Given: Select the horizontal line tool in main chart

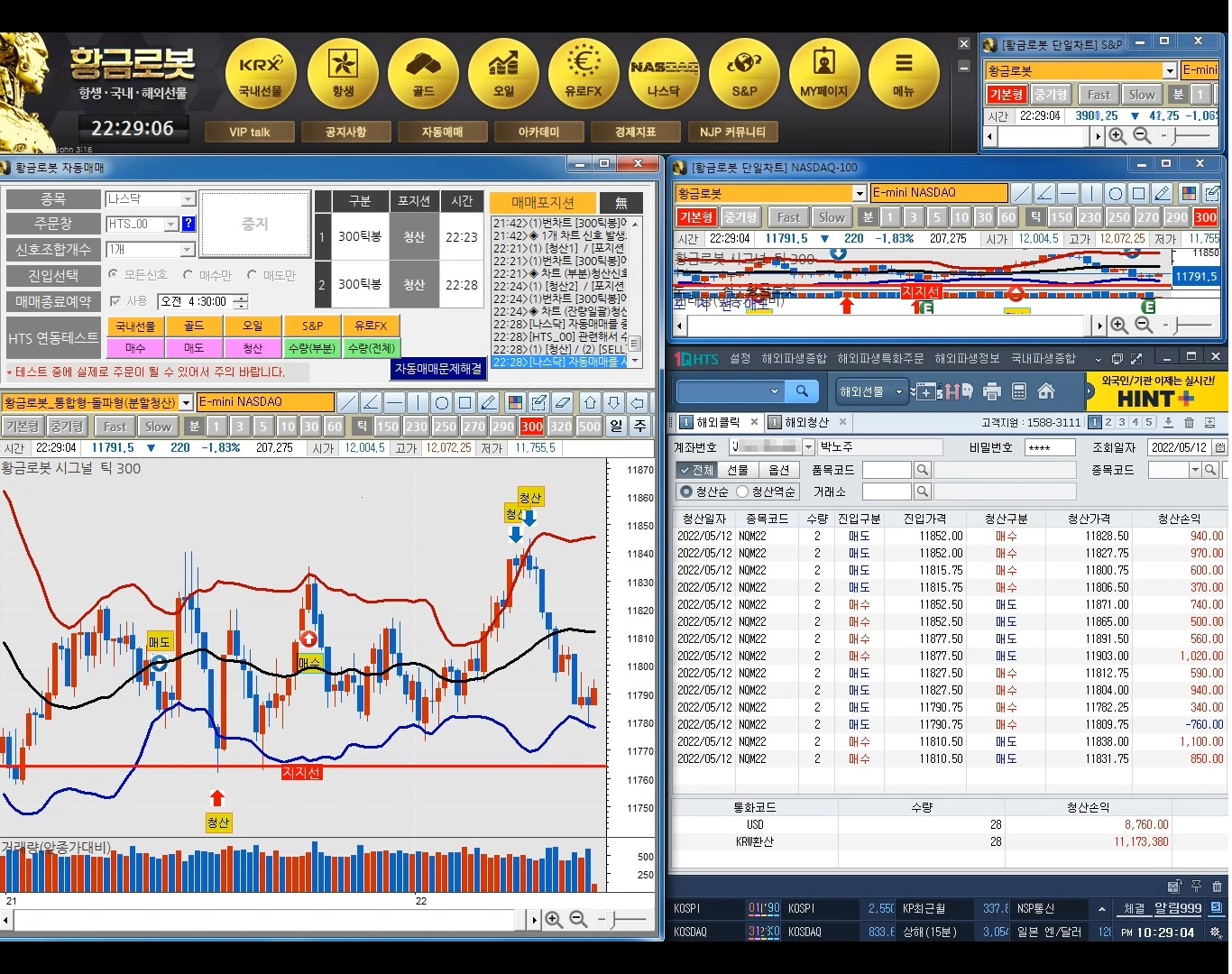Looking at the screenshot, I should coord(394,402).
